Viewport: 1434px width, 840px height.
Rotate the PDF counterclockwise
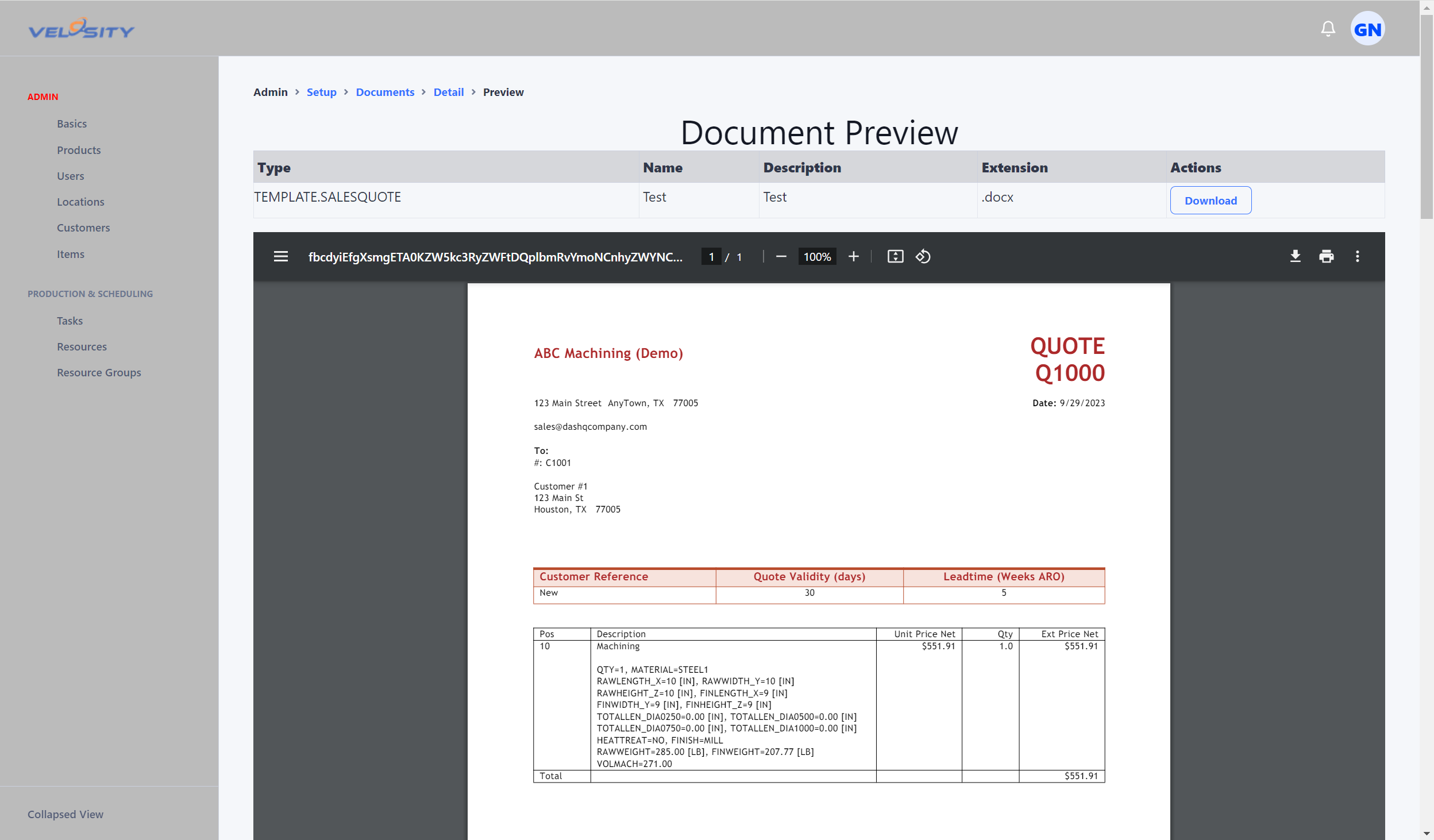[923, 256]
